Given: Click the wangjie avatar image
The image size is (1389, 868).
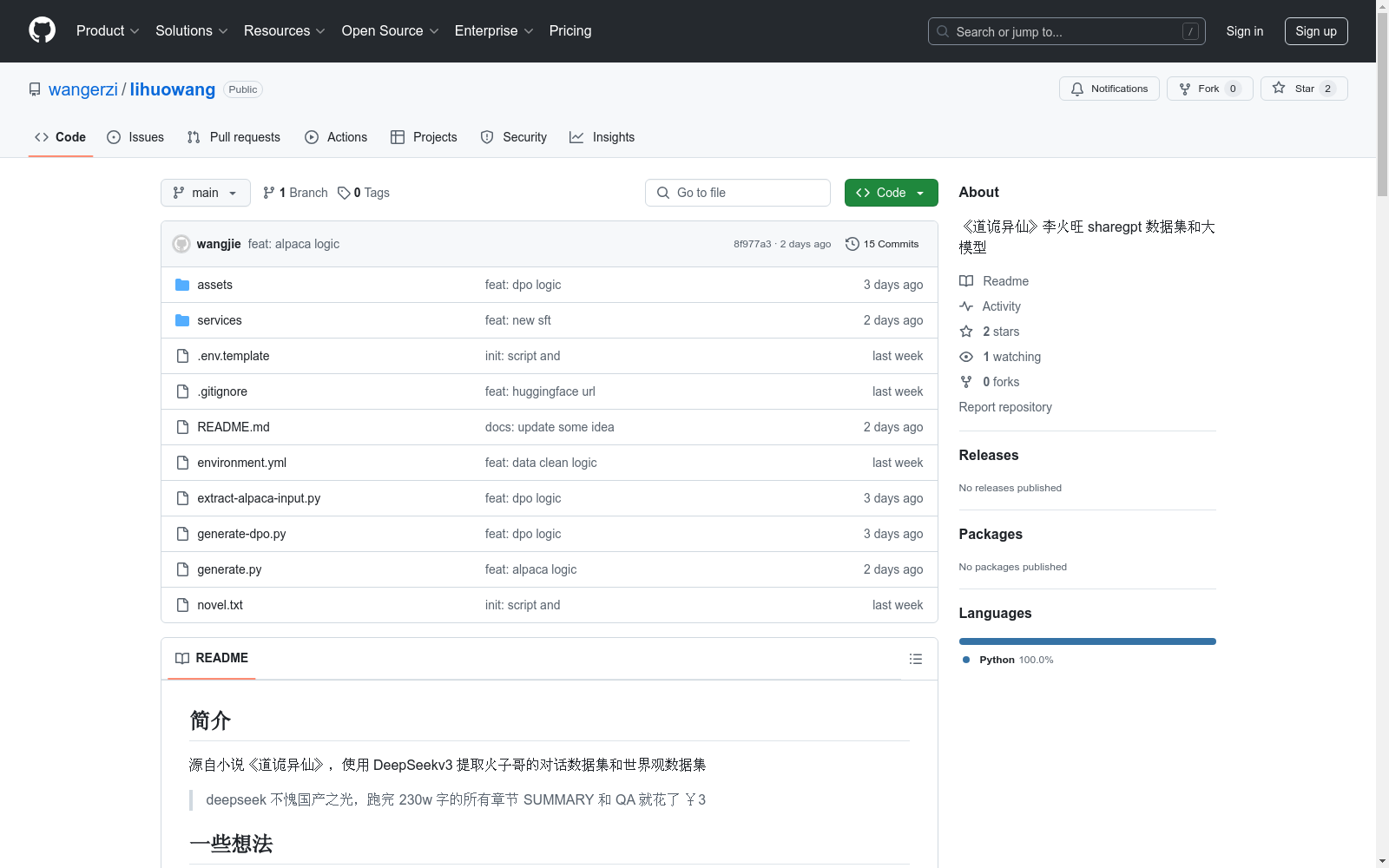Looking at the screenshot, I should pos(181,244).
